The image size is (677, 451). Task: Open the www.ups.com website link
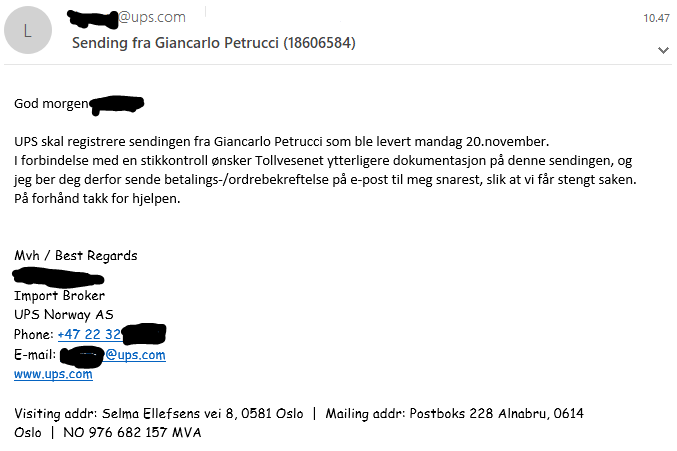click(53, 374)
